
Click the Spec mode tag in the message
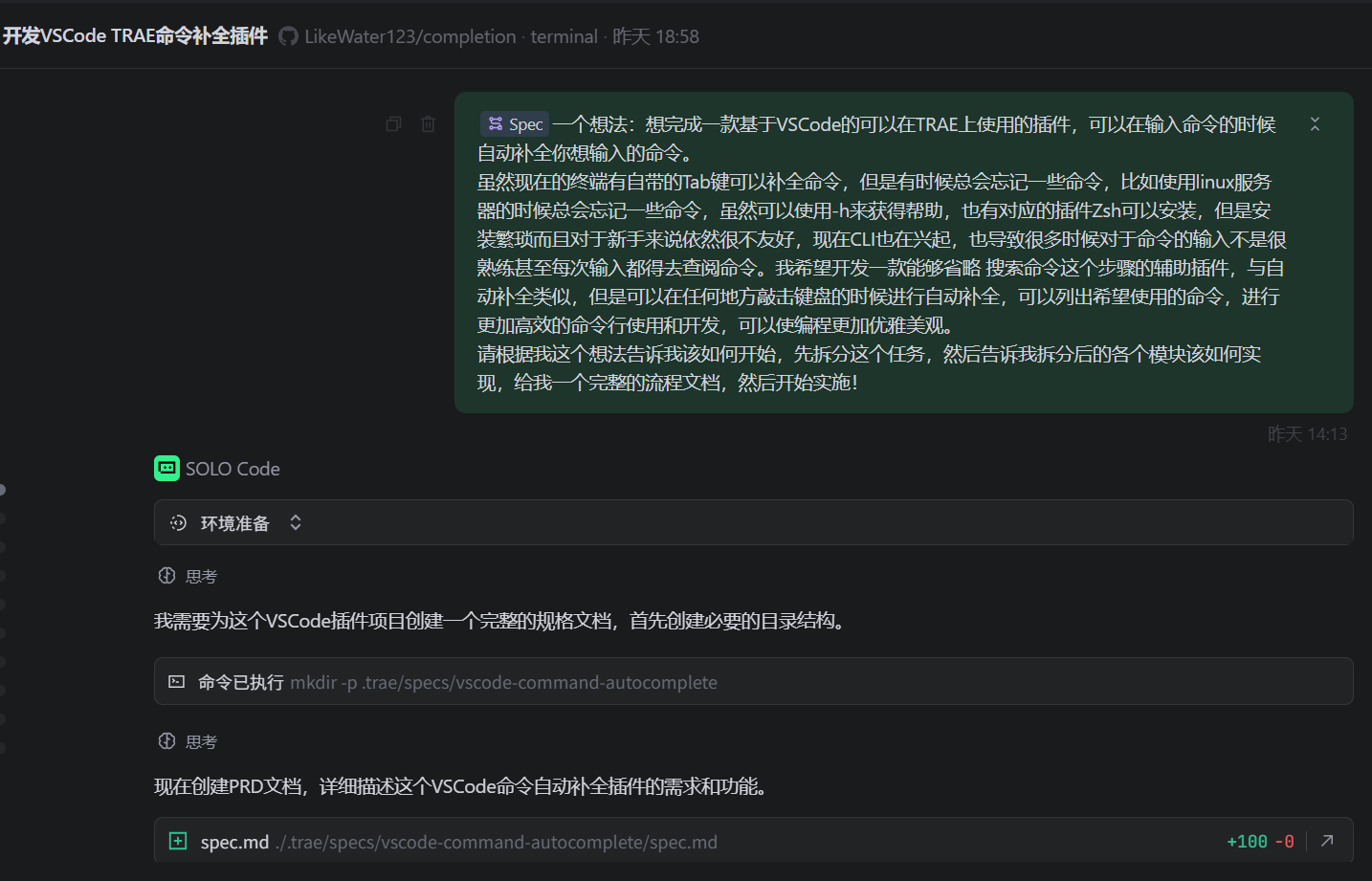click(515, 124)
